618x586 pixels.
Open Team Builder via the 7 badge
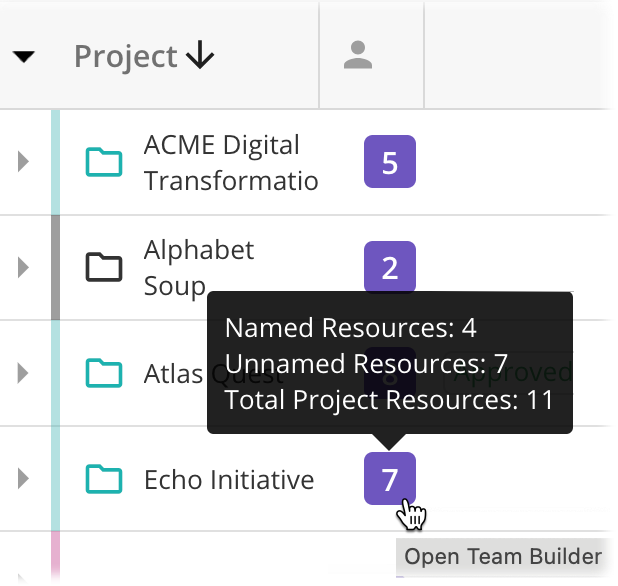click(x=389, y=479)
